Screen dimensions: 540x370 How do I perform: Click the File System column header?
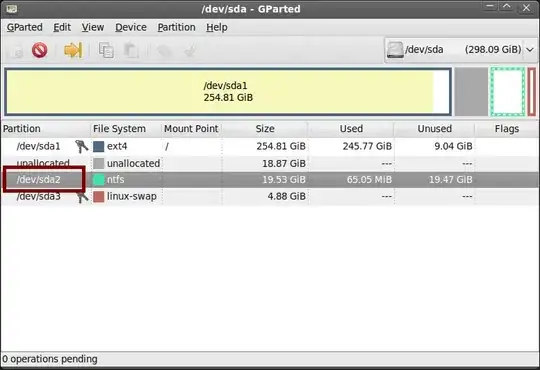tap(119, 129)
